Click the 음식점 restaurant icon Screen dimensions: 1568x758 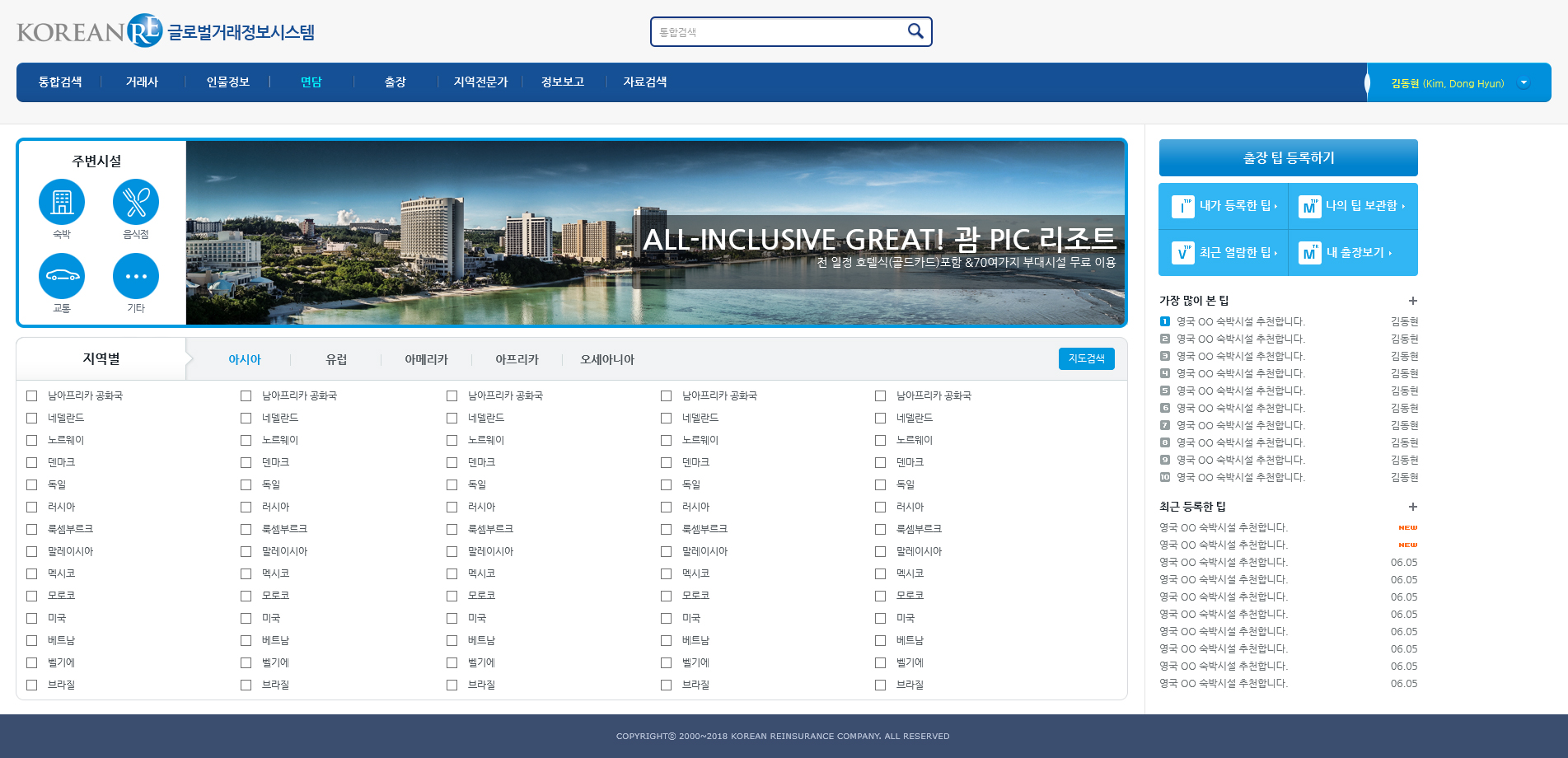136,202
